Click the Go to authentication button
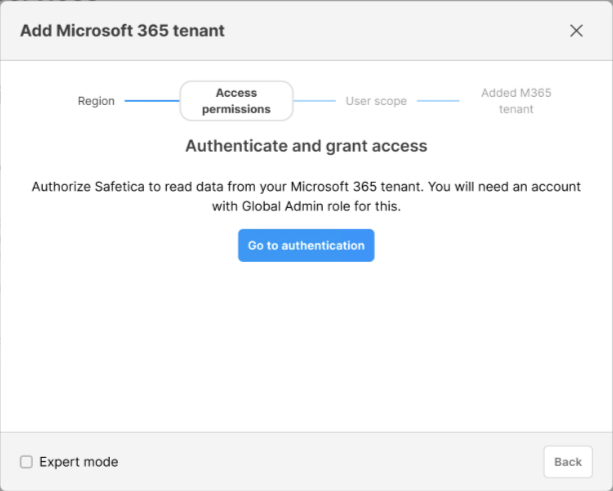 click(306, 246)
